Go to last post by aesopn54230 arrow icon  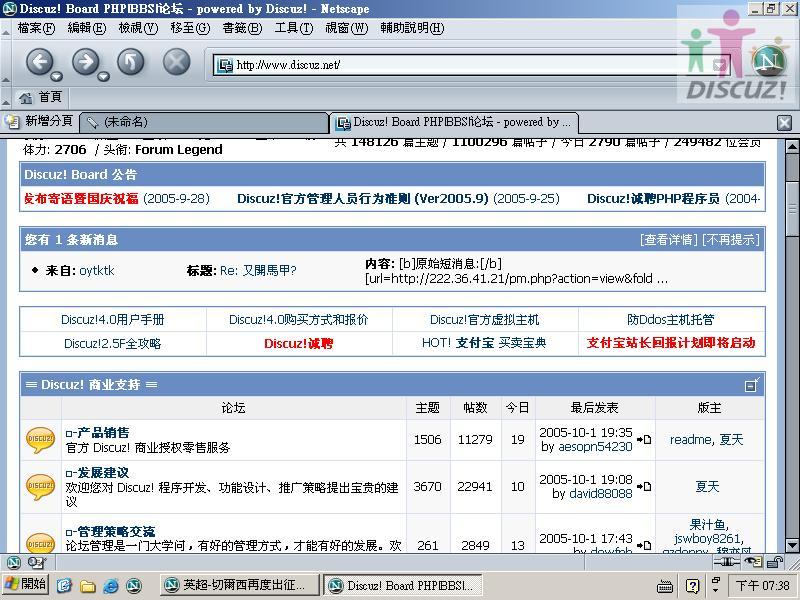(644, 439)
